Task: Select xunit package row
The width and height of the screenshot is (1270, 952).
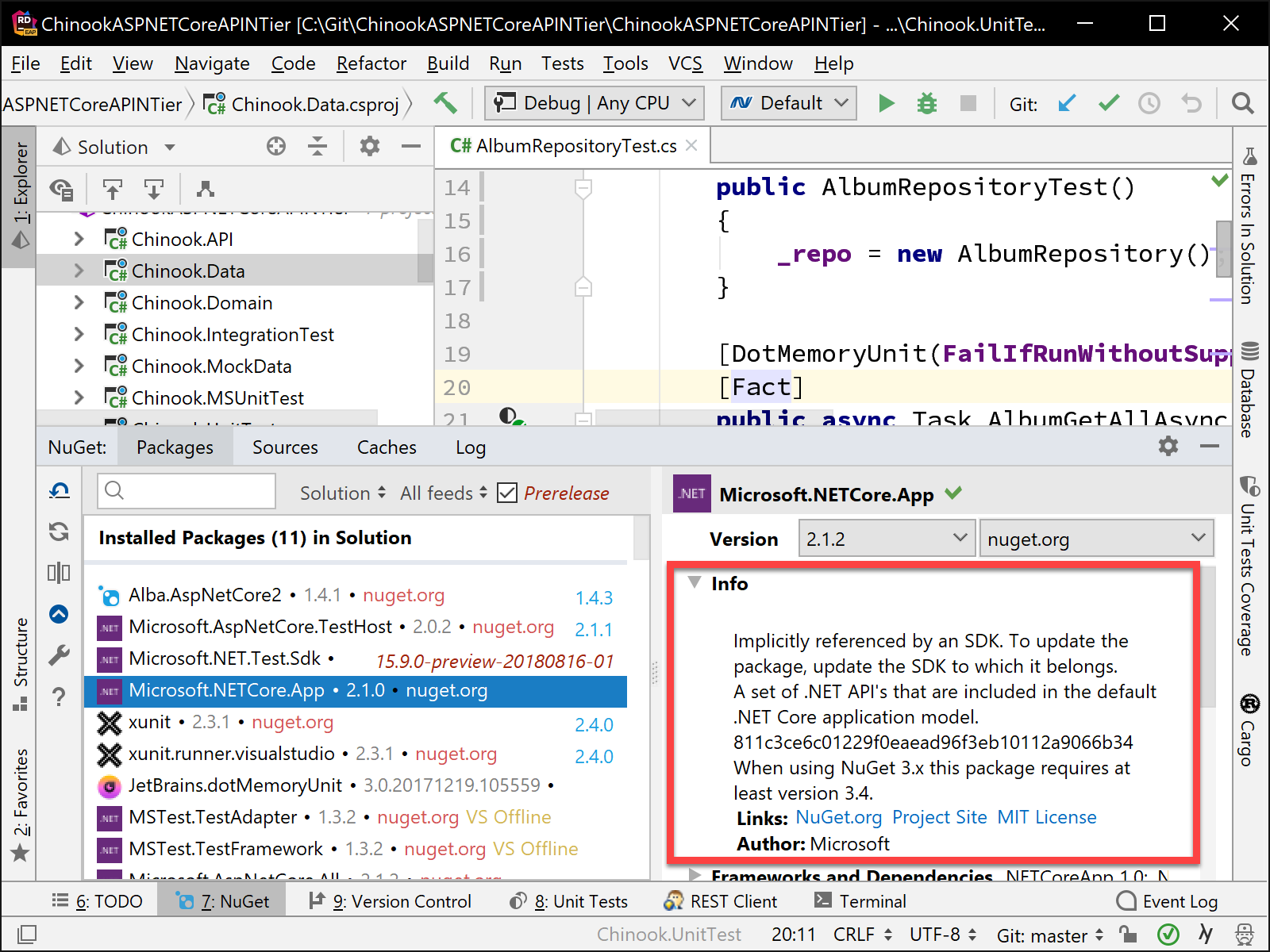Action: coord(356,722)
